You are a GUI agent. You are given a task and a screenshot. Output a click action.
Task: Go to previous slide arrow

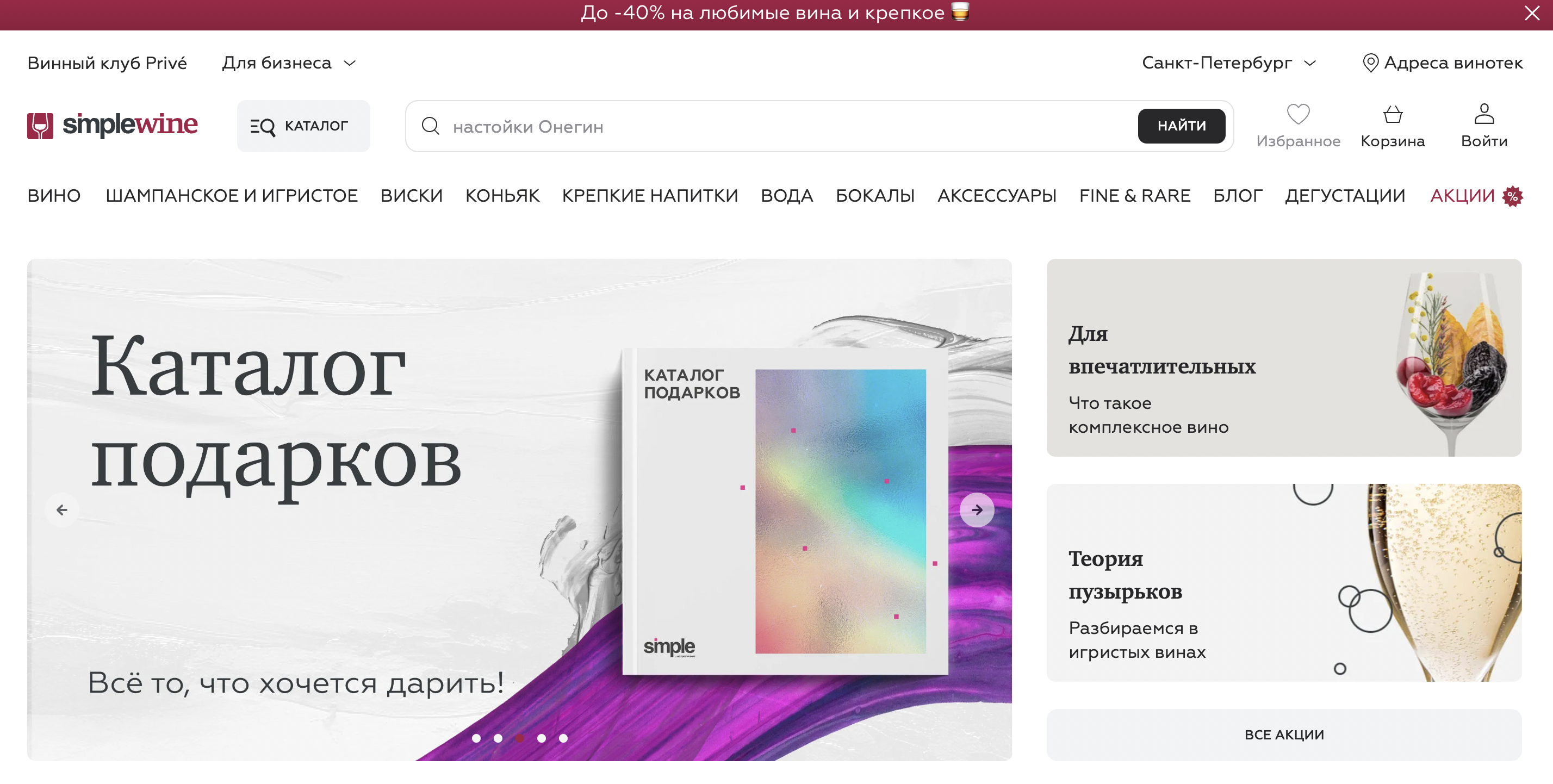tap(61, 510)
